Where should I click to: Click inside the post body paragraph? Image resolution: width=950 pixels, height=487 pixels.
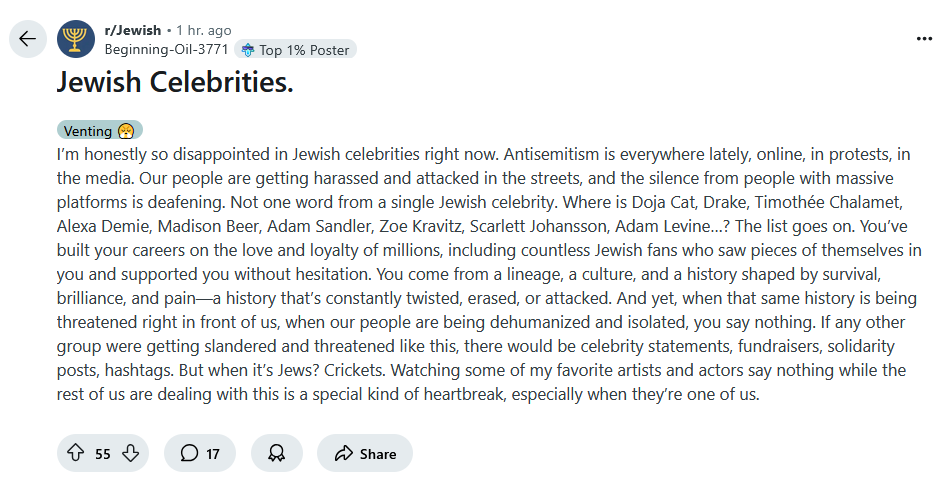488,274
